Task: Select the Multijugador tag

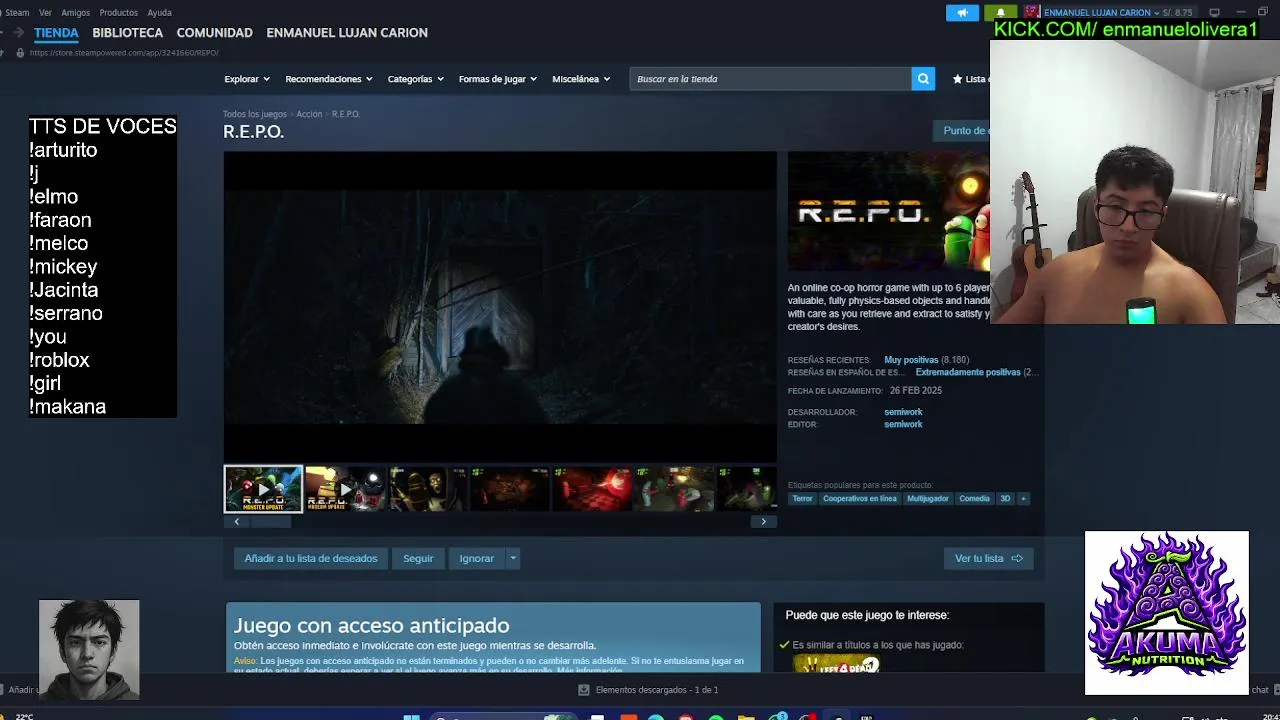Action: (x=927, y=499)
